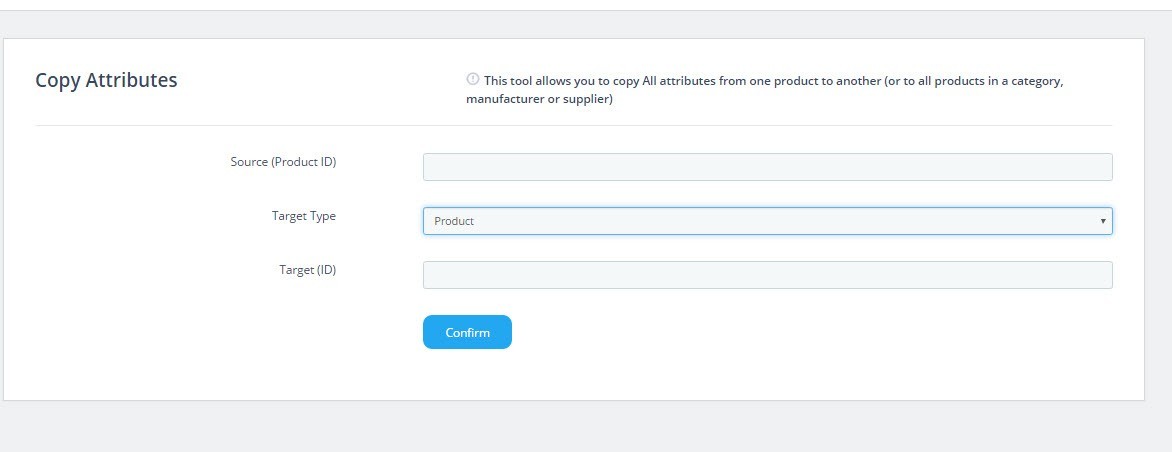Click the 'Target (ID)' label
The height and width of the screenshot is (452, 1172).
[x=308, y=270]
